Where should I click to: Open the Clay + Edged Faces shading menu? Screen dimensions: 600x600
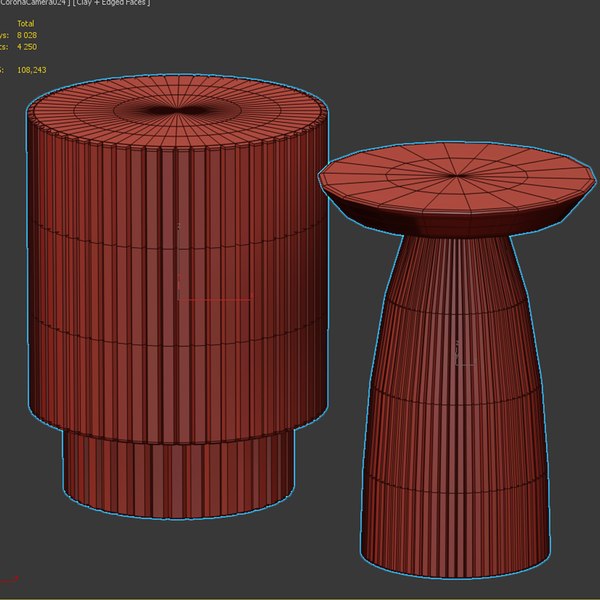(112, 2)
